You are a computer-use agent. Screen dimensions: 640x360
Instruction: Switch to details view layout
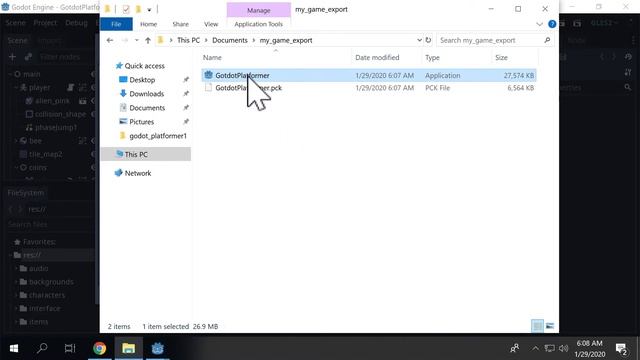(x=538, y=326)
